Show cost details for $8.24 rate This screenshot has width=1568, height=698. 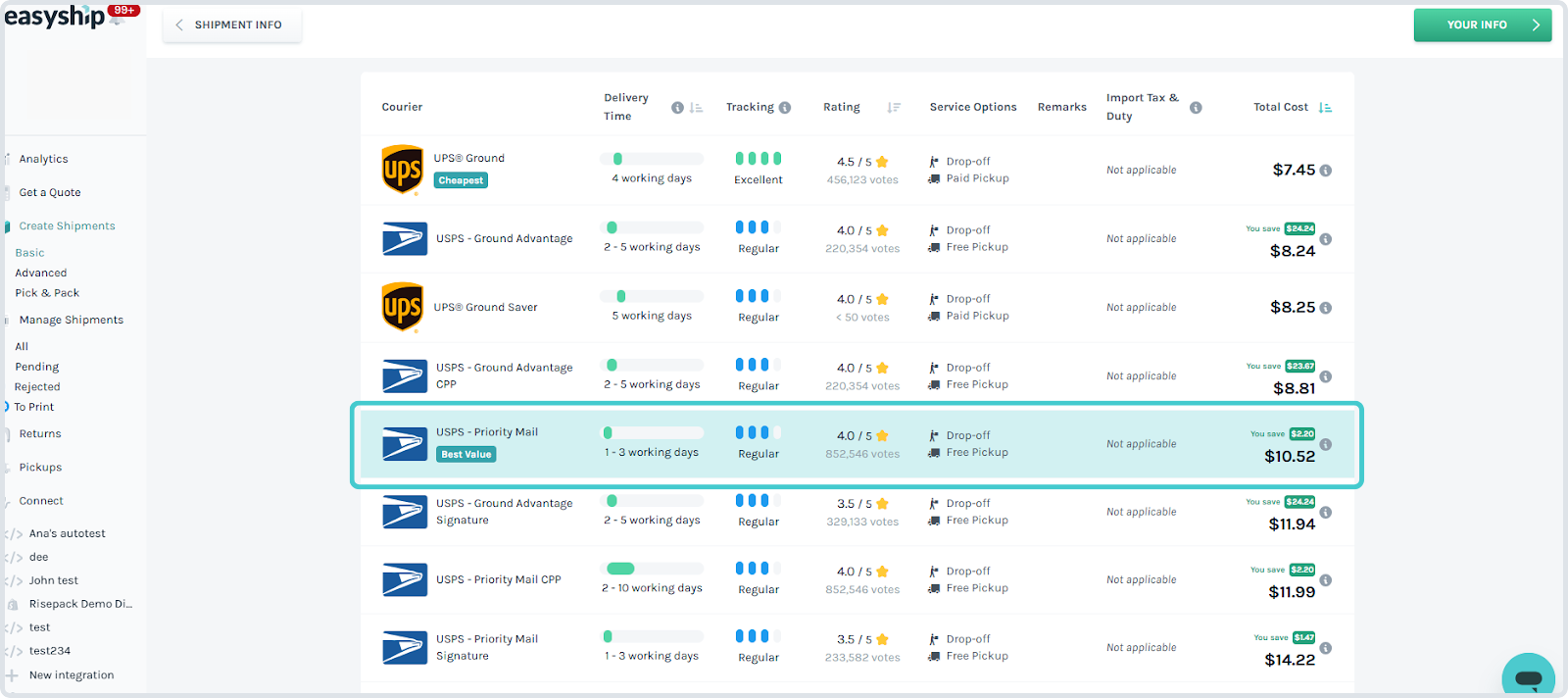pyautogui.click(x=1325, y=239)
